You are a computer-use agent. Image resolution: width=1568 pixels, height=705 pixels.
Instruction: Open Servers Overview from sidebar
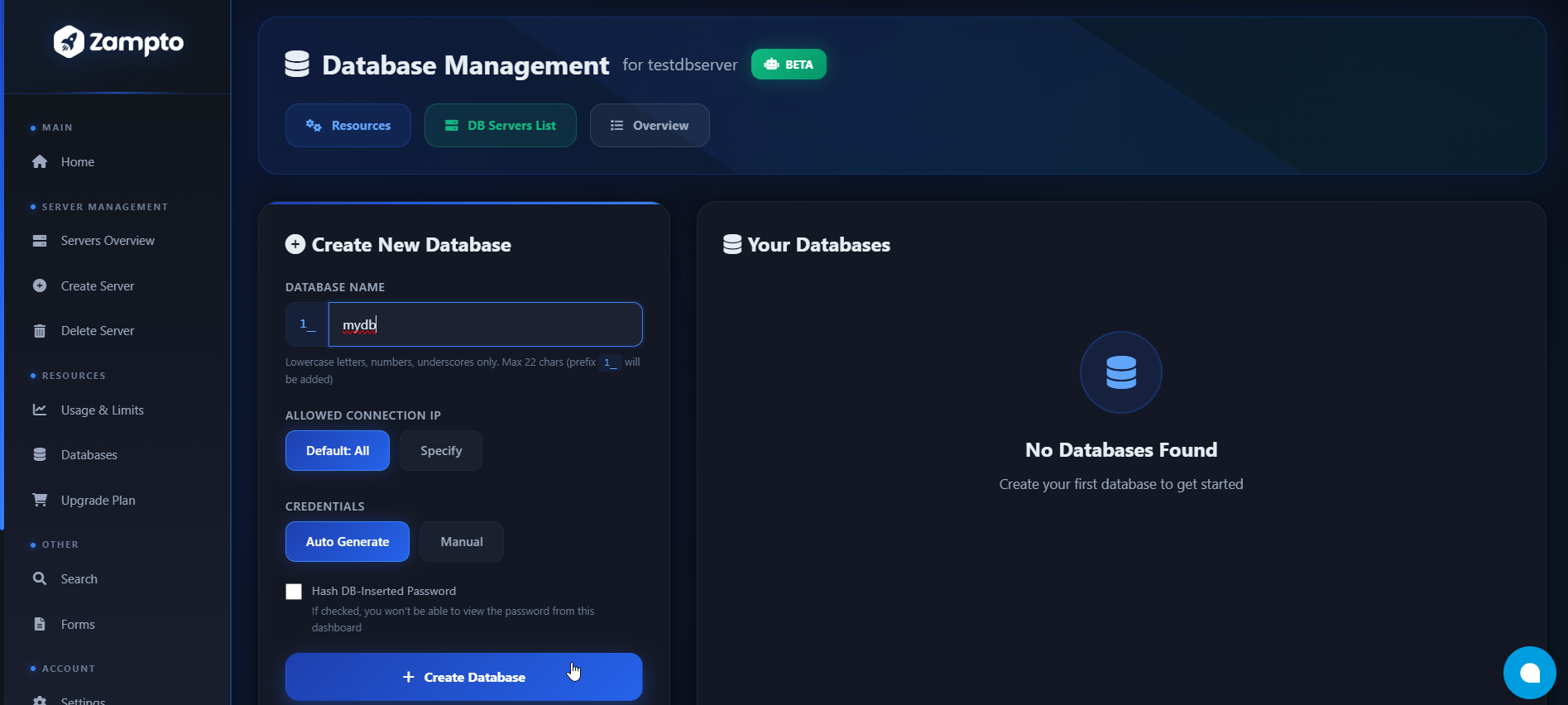[108, 241]
